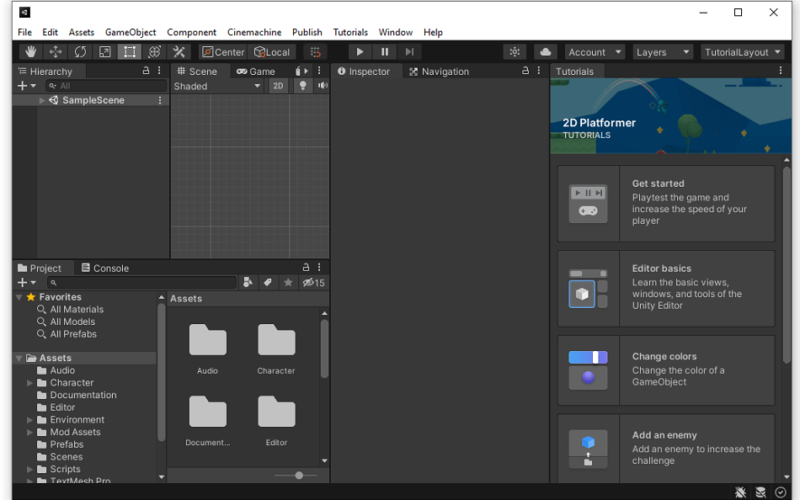Image resolution: width=800 pixels, height=500 pixels.
Task: Open Collab services sun icon
Action: click(x=514, y=52)
